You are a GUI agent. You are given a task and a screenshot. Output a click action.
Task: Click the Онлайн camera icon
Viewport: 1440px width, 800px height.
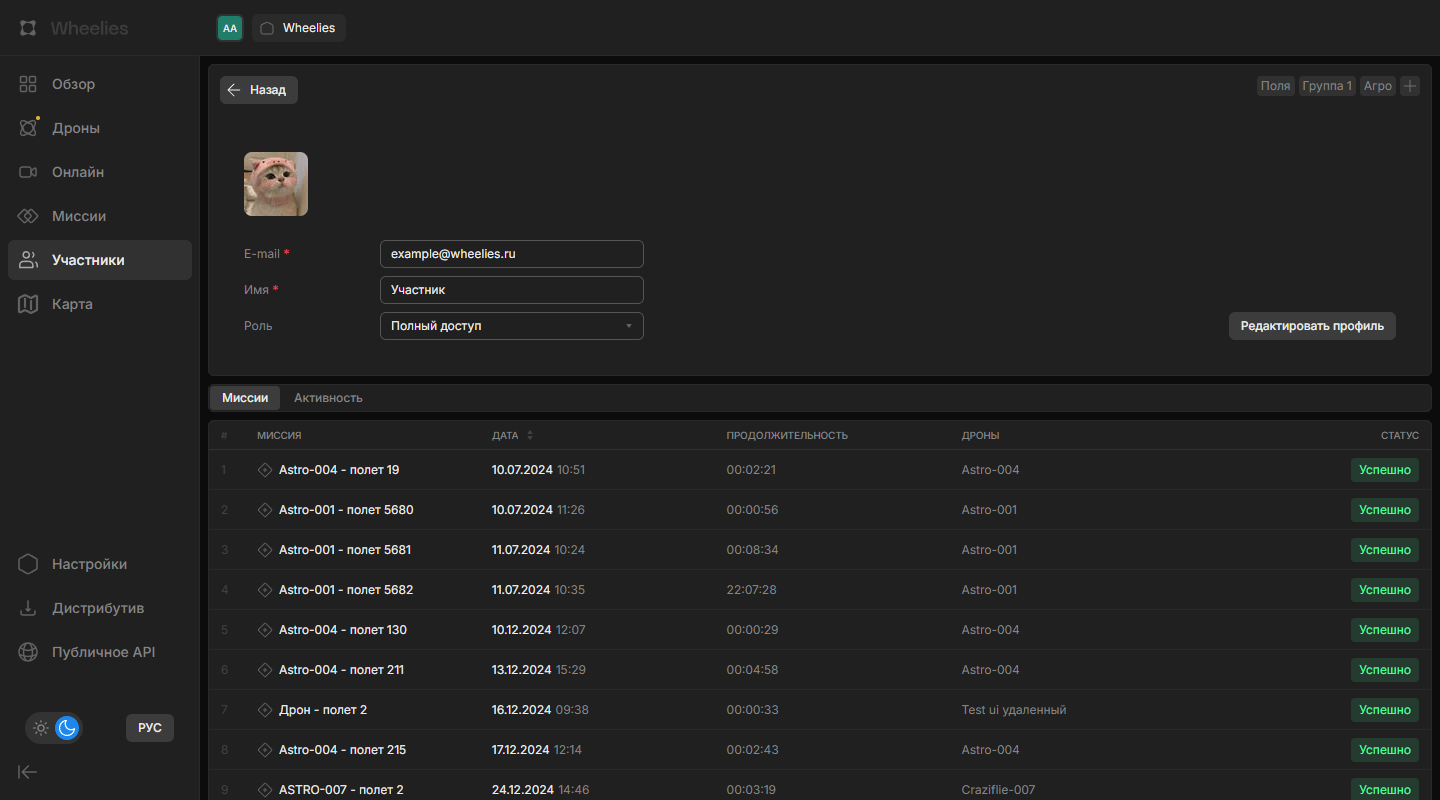point(28,172)
